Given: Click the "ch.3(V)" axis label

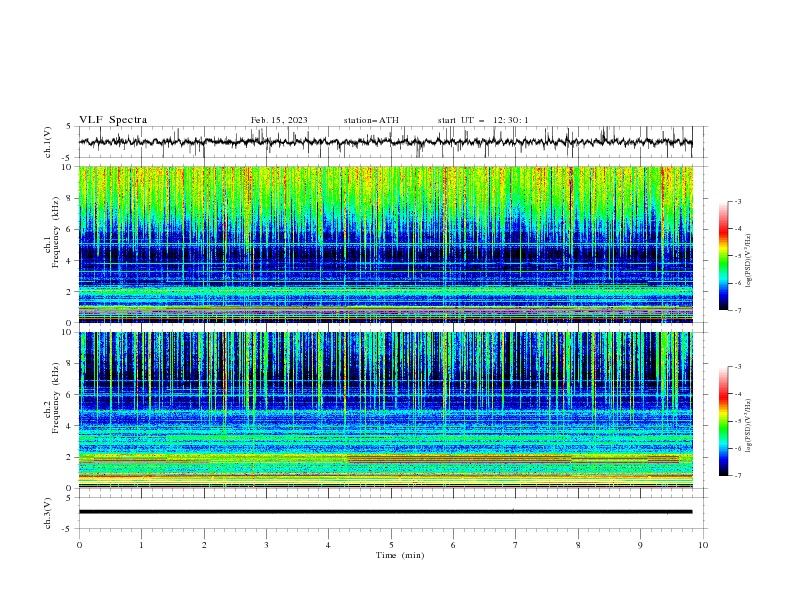Looking at the screenshot, I should (x=48, y=513).
